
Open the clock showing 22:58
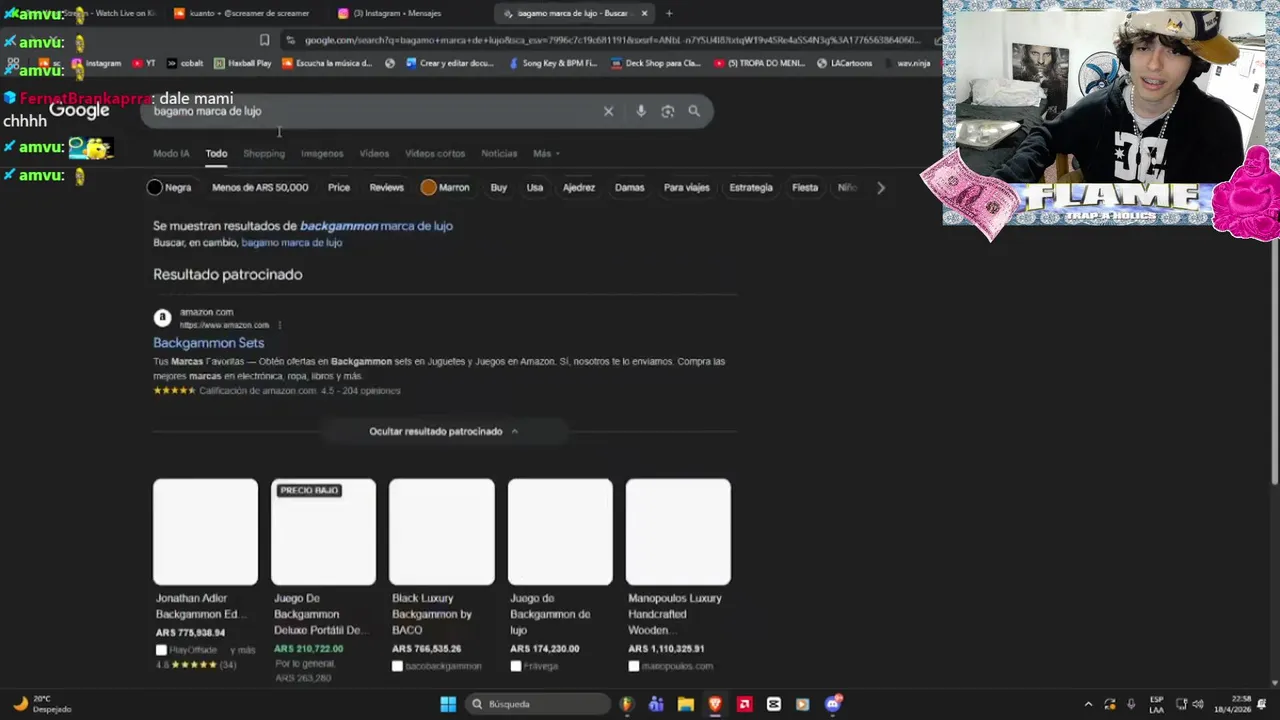[x=1234, y=704]
